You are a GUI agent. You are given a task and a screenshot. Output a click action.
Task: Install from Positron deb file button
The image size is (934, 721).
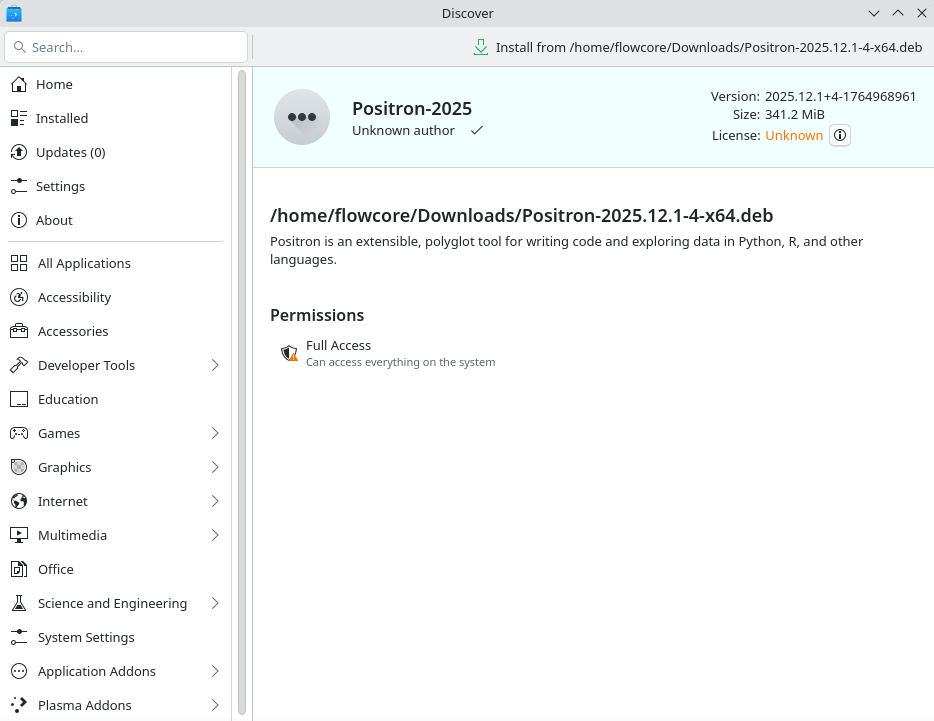click(697, 47)
